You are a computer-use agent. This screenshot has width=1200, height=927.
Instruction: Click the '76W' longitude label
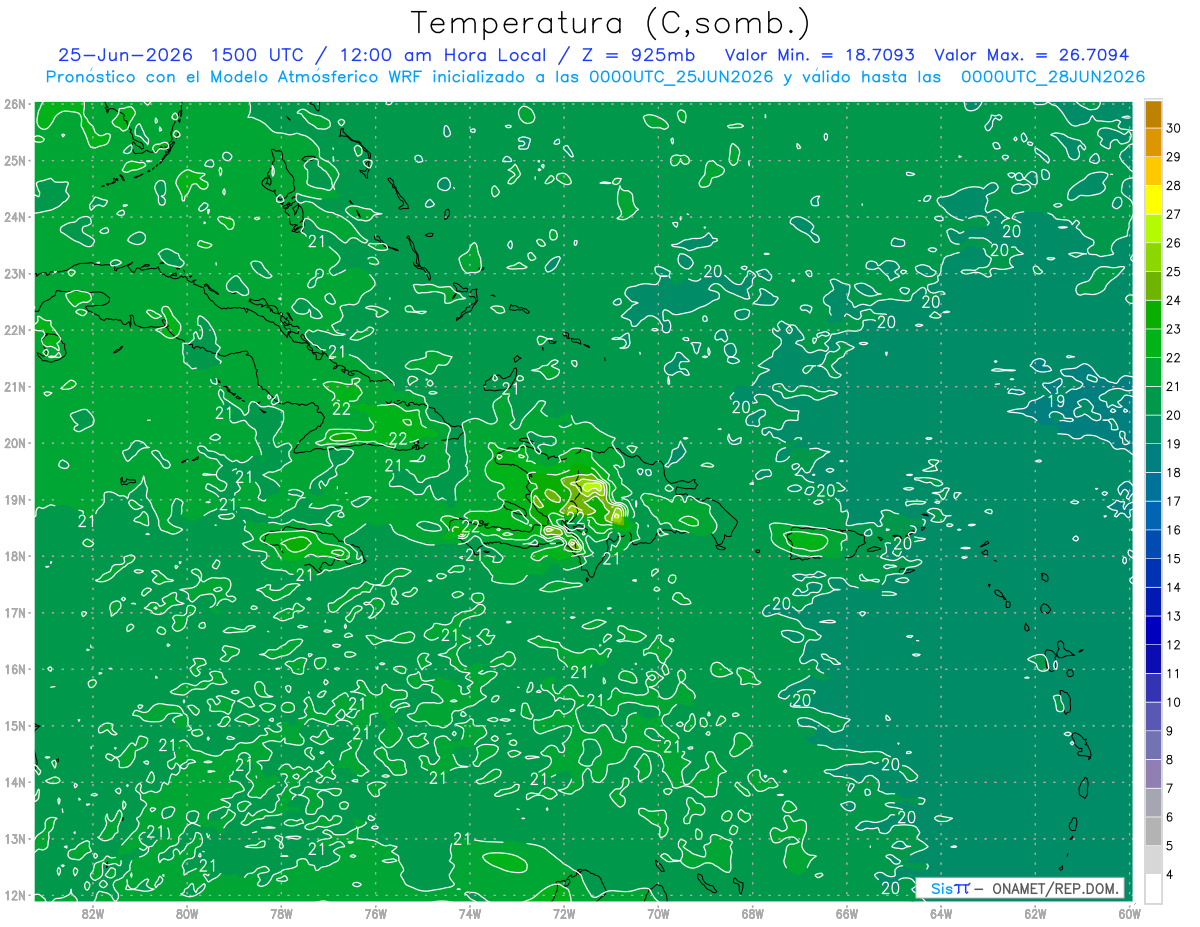tap(375, 913)
